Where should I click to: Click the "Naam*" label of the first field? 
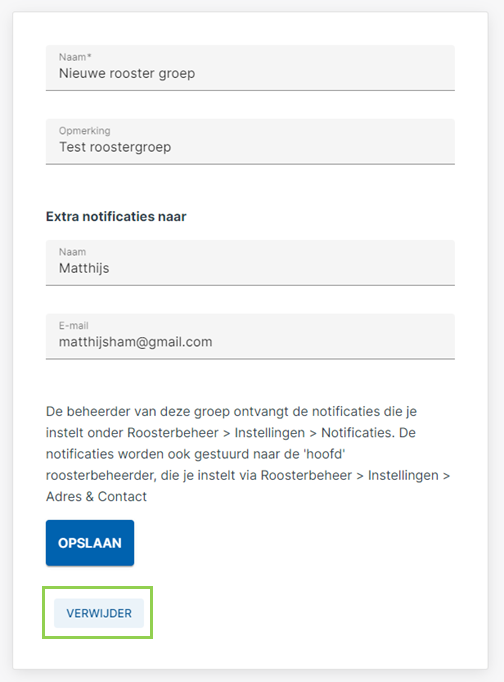tap(75, 57)
